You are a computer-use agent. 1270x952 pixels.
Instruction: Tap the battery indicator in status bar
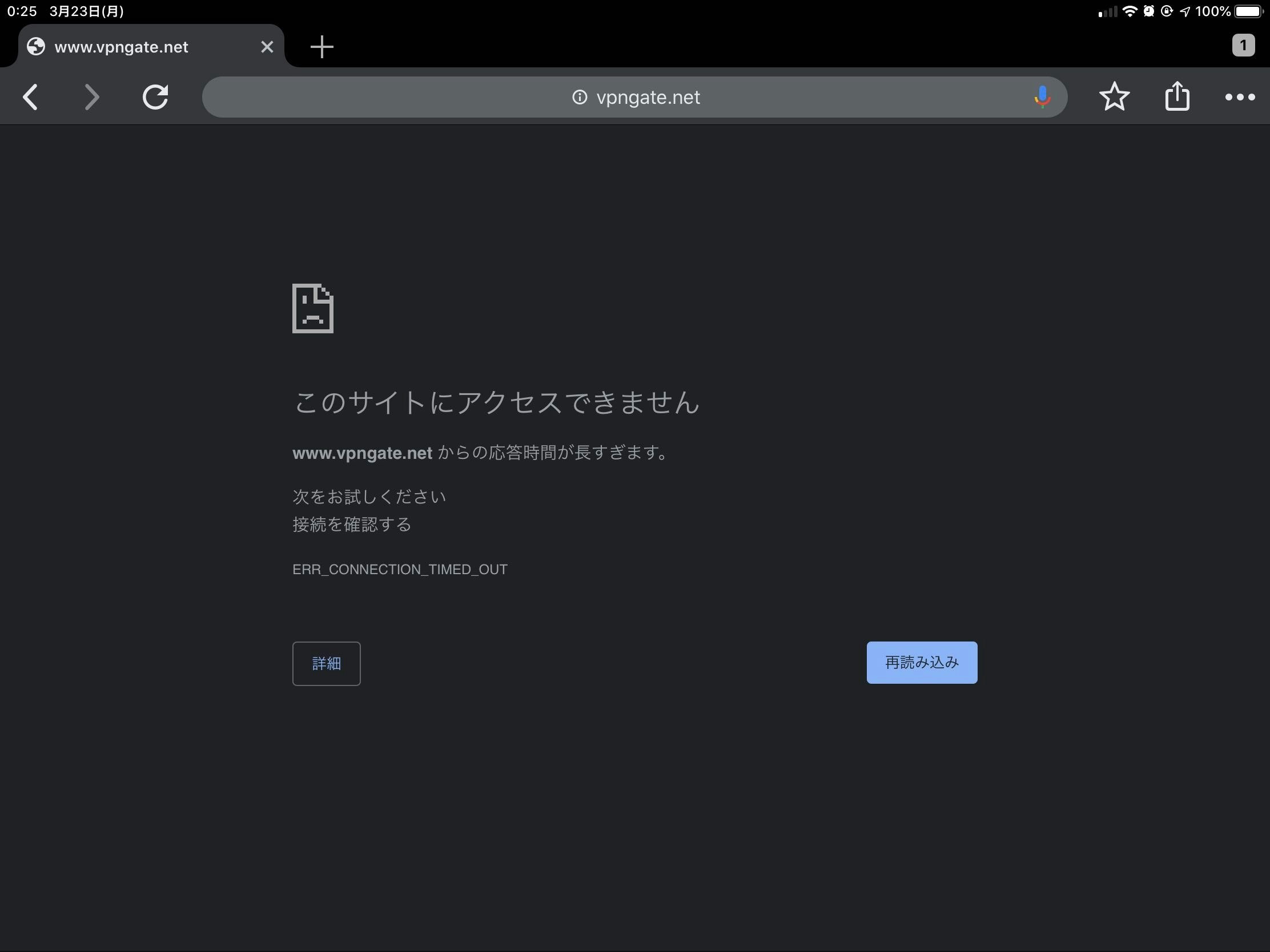1249,11
